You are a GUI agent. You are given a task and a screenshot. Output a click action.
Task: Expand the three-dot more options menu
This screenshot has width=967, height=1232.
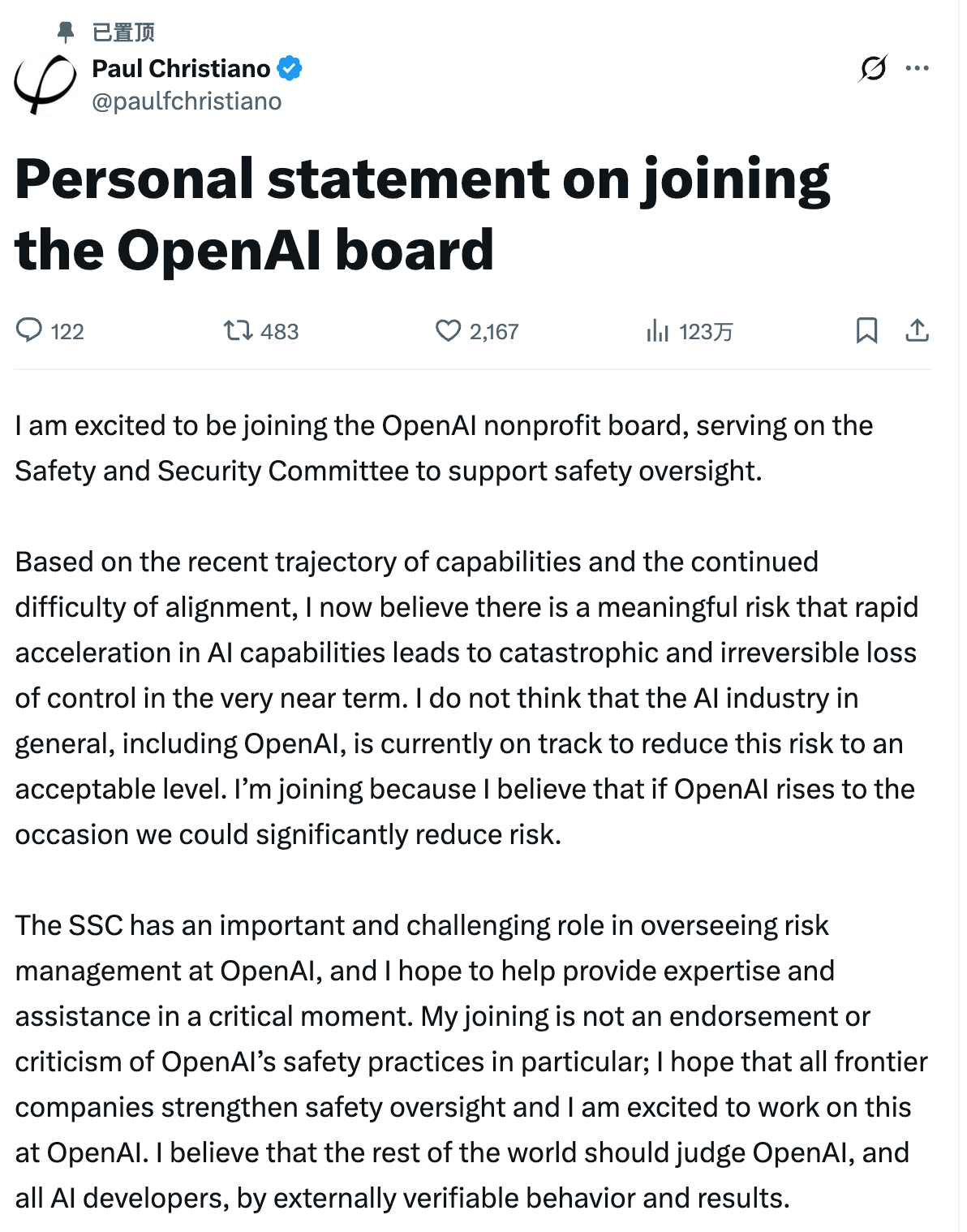coord(917,68)
